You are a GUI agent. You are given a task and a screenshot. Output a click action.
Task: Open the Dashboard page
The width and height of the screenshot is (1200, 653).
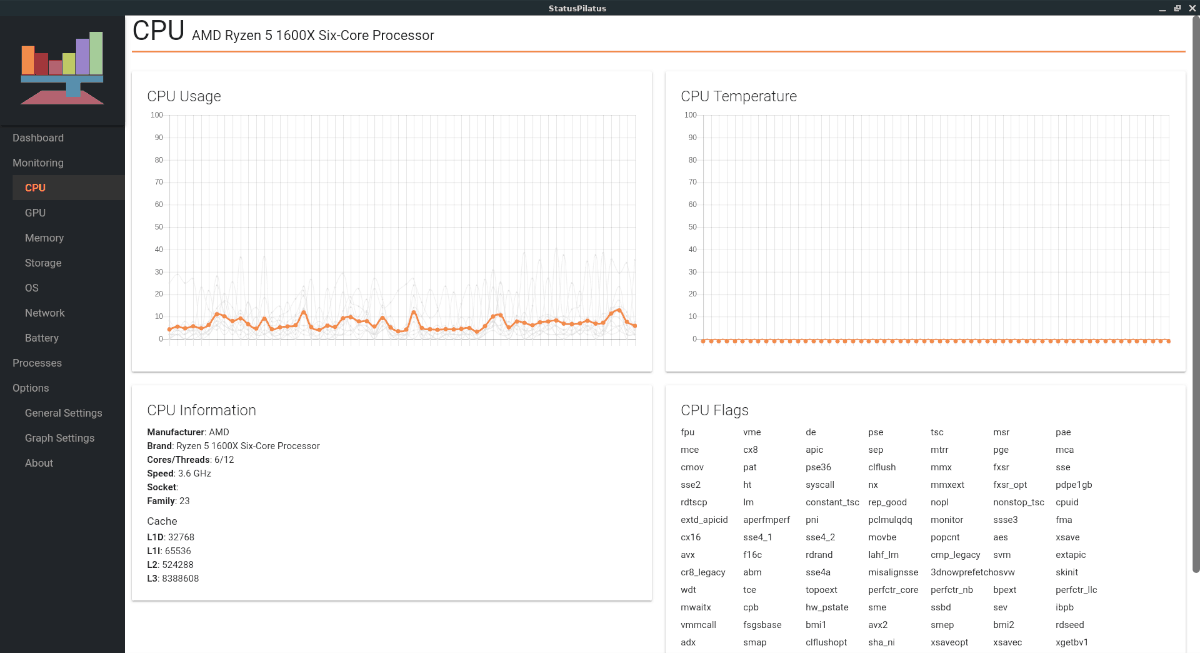[x=40, y=137]
